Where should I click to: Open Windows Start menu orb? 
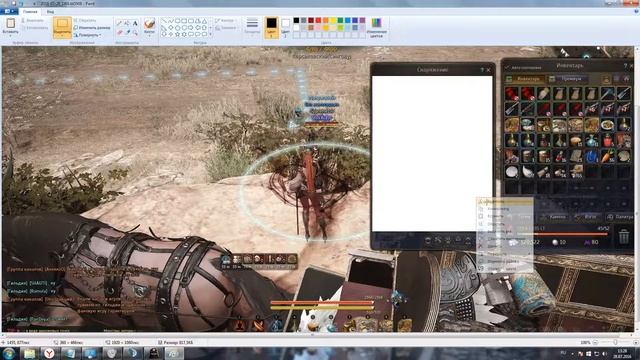(9, 353)
